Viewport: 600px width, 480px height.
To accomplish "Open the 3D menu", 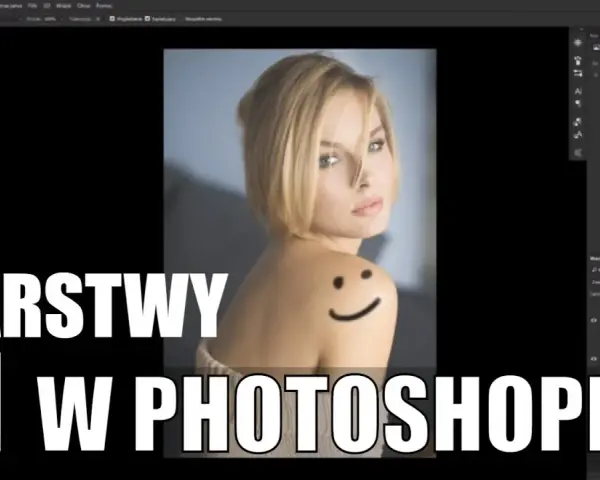I will (x=47, y=6).
